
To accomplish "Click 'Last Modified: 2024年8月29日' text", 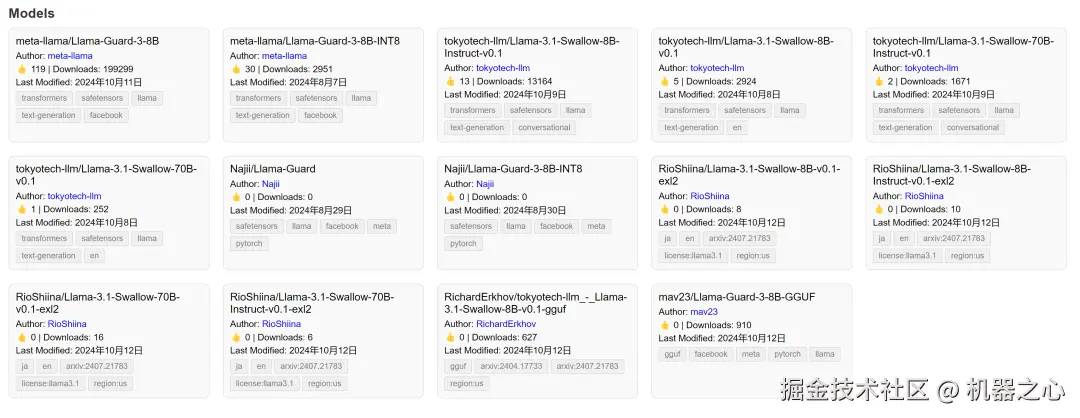I will [x=291, y=210].
